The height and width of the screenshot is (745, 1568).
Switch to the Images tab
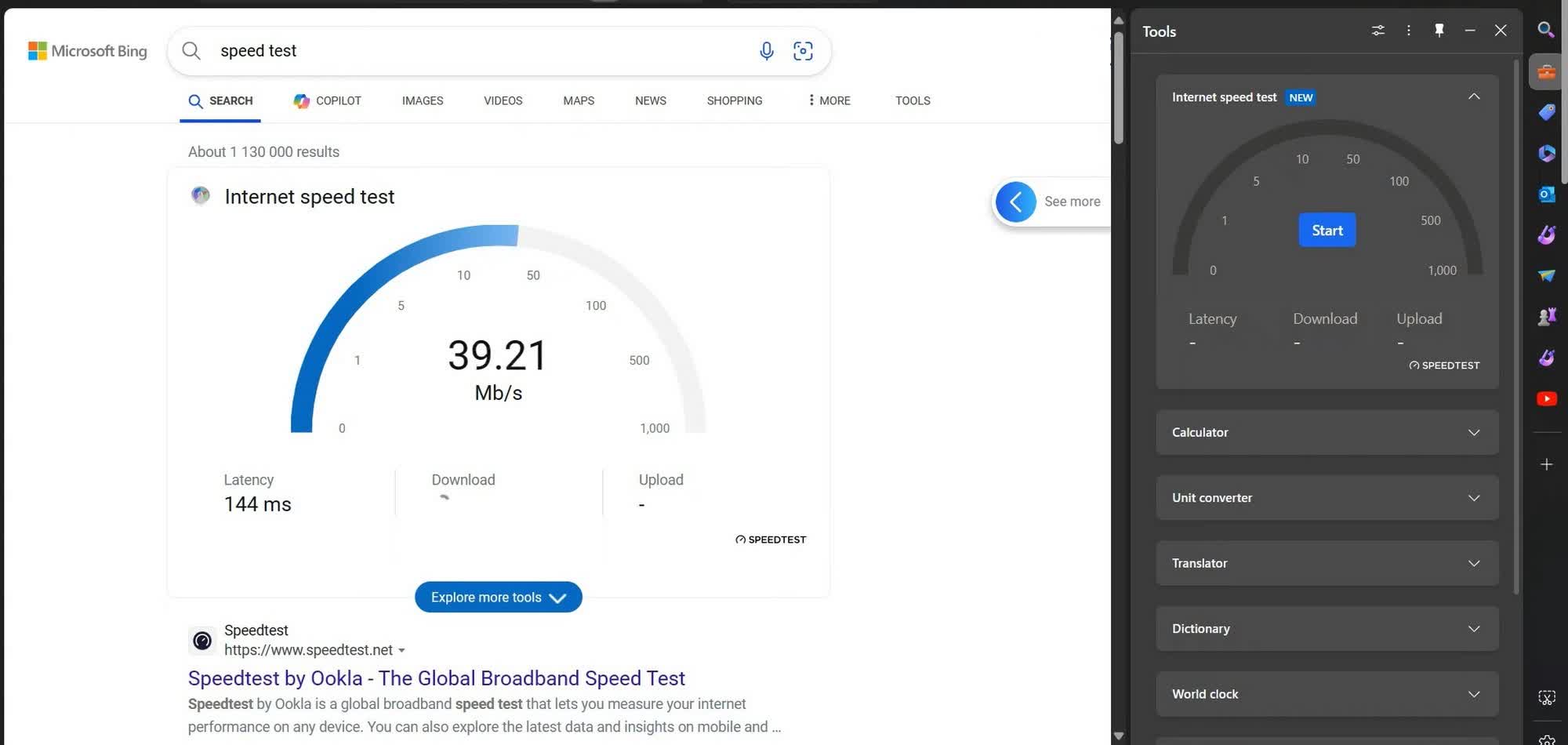tap(422, 100)
